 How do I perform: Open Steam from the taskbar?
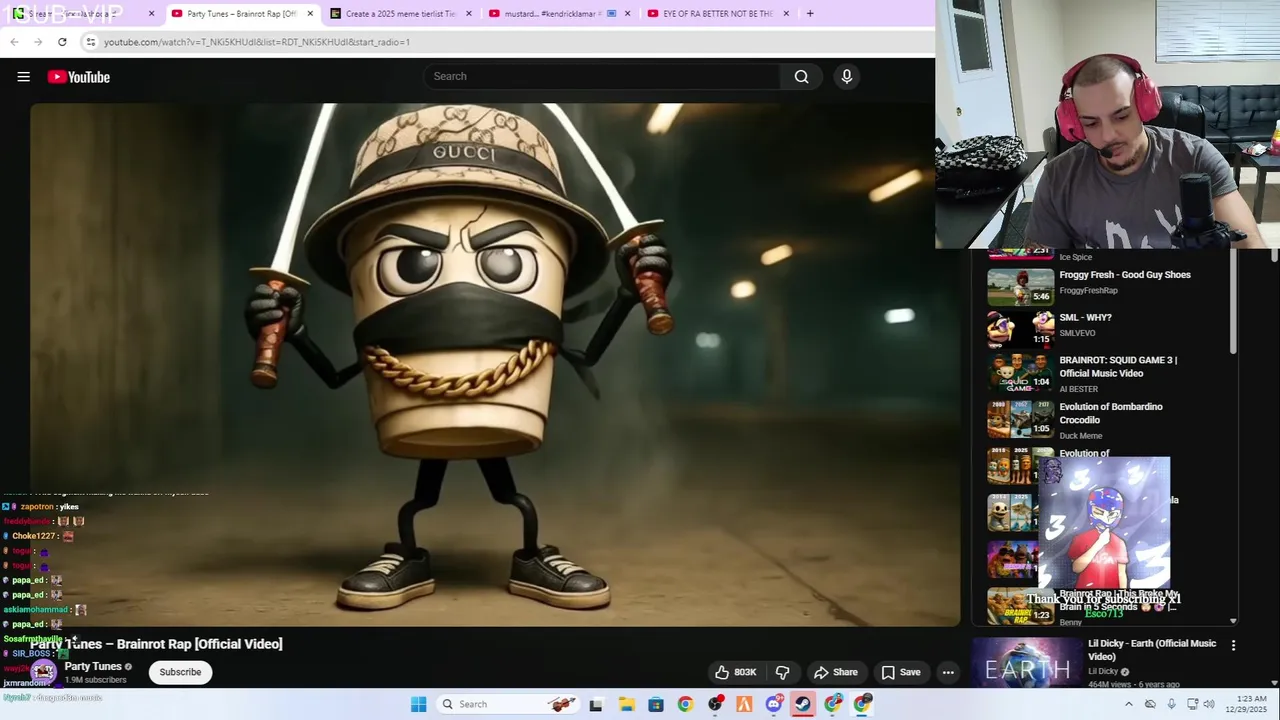(803, 704)
